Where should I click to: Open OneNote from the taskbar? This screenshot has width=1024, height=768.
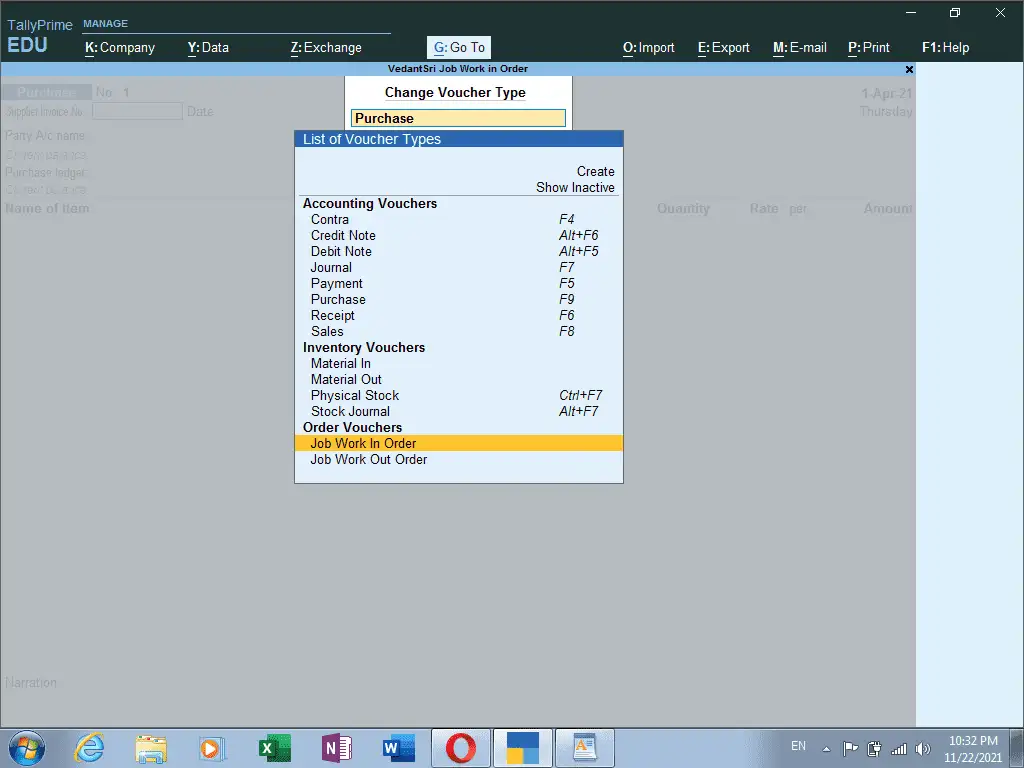pos(337,748)
